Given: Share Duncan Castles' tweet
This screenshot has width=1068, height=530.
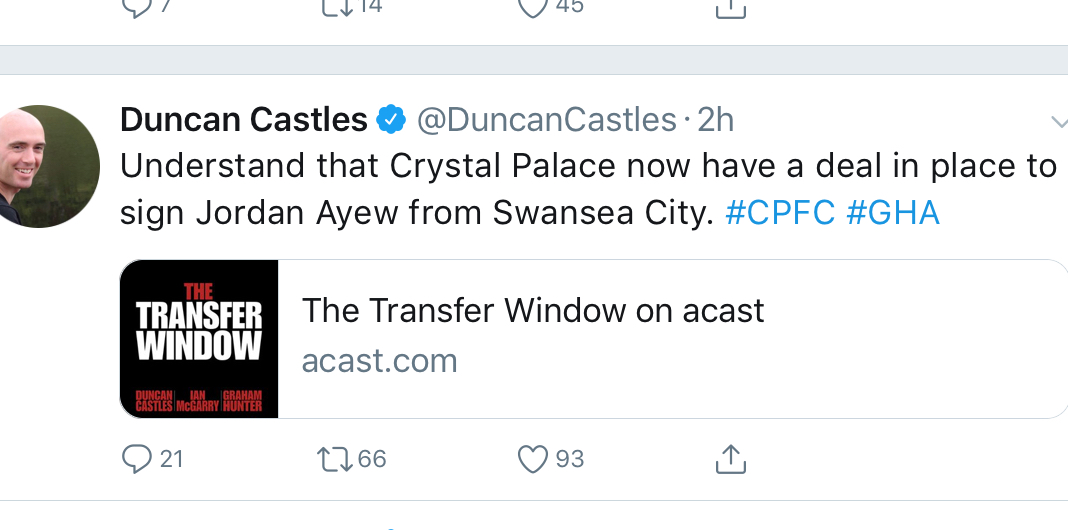Looking at the screenshot, I should (731, 459).
